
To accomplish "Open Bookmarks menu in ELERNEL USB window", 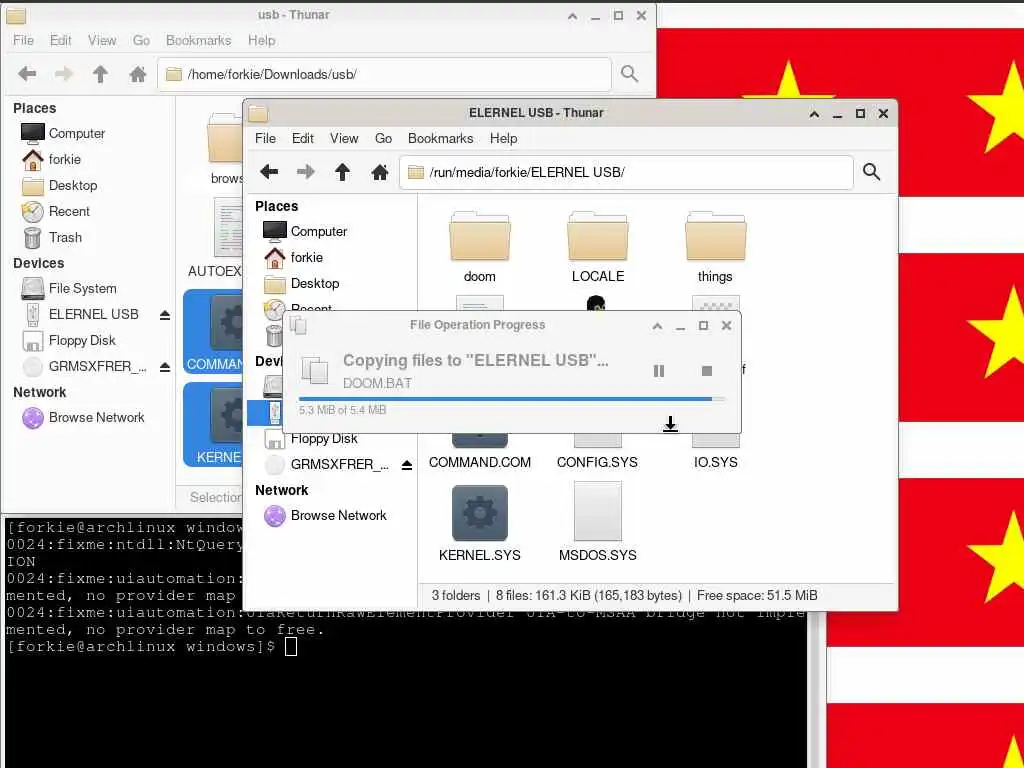I will [x=441, y=138].
